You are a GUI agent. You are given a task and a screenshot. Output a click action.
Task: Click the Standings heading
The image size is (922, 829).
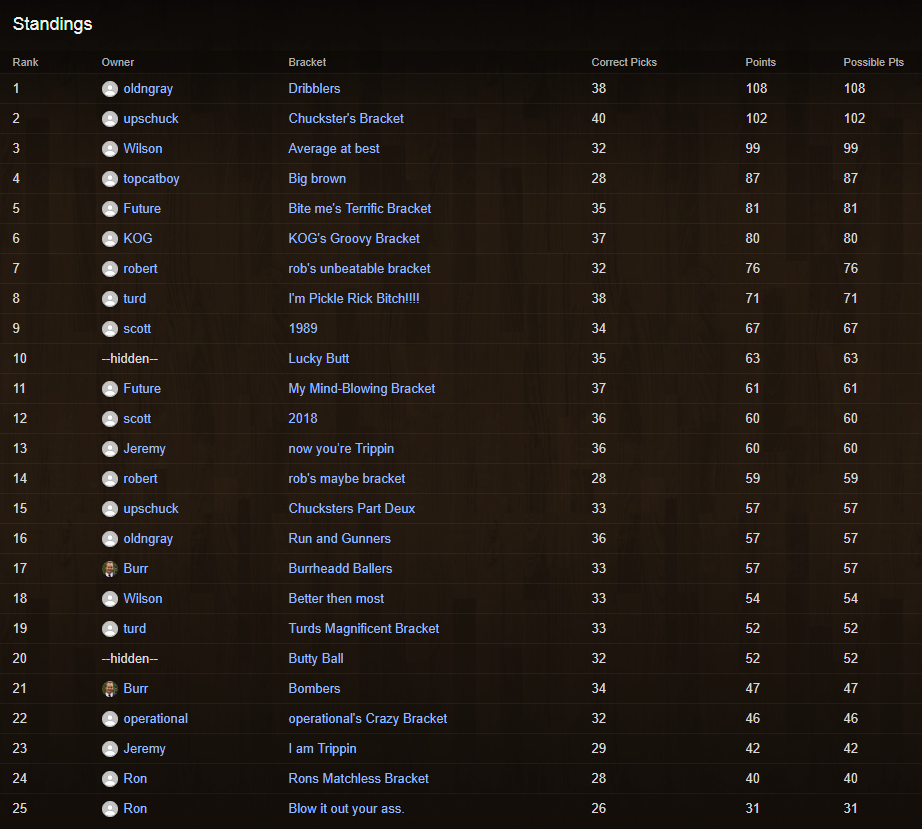(x=52, y=24)
